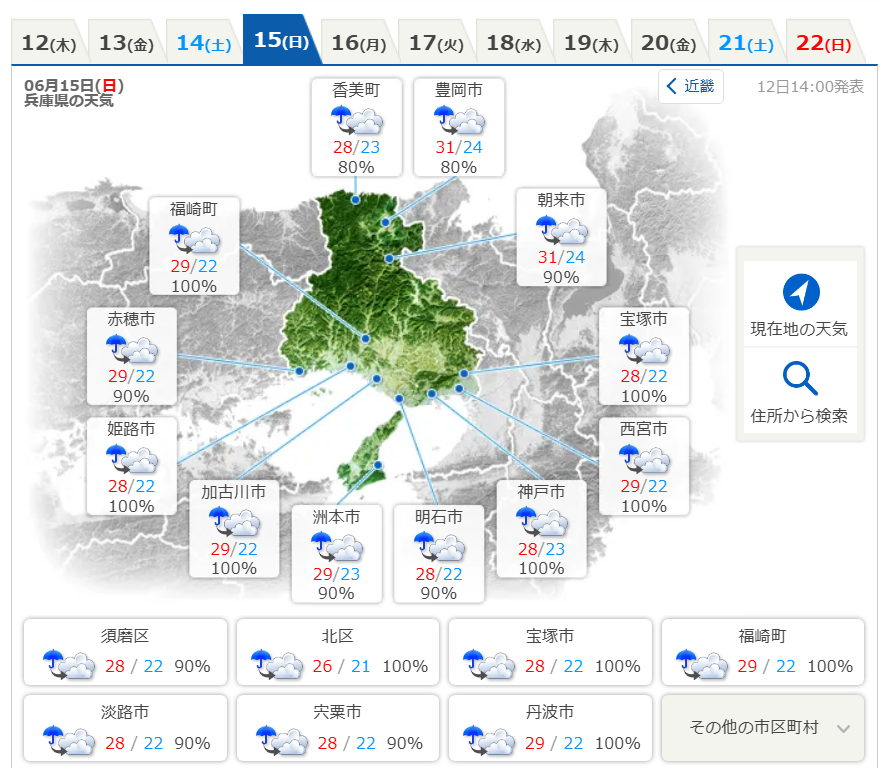
Task: Open 宝塚市 weather card on the map
Action: pyautogui.click(x=644, y=357)
